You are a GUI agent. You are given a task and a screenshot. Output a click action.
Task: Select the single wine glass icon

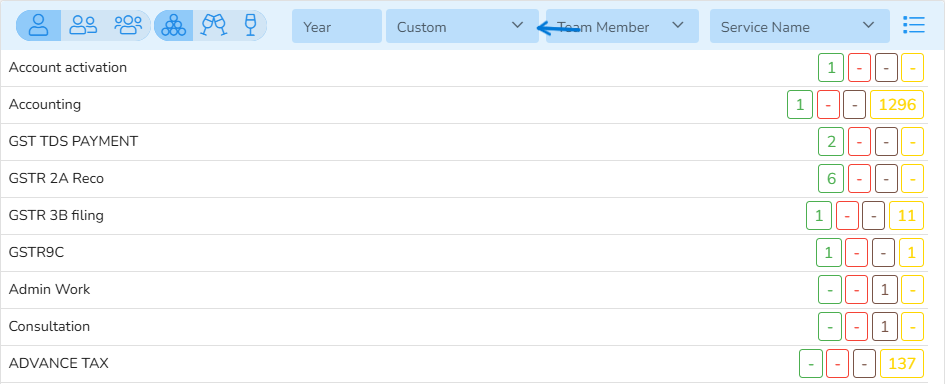[x=250, y=25]
